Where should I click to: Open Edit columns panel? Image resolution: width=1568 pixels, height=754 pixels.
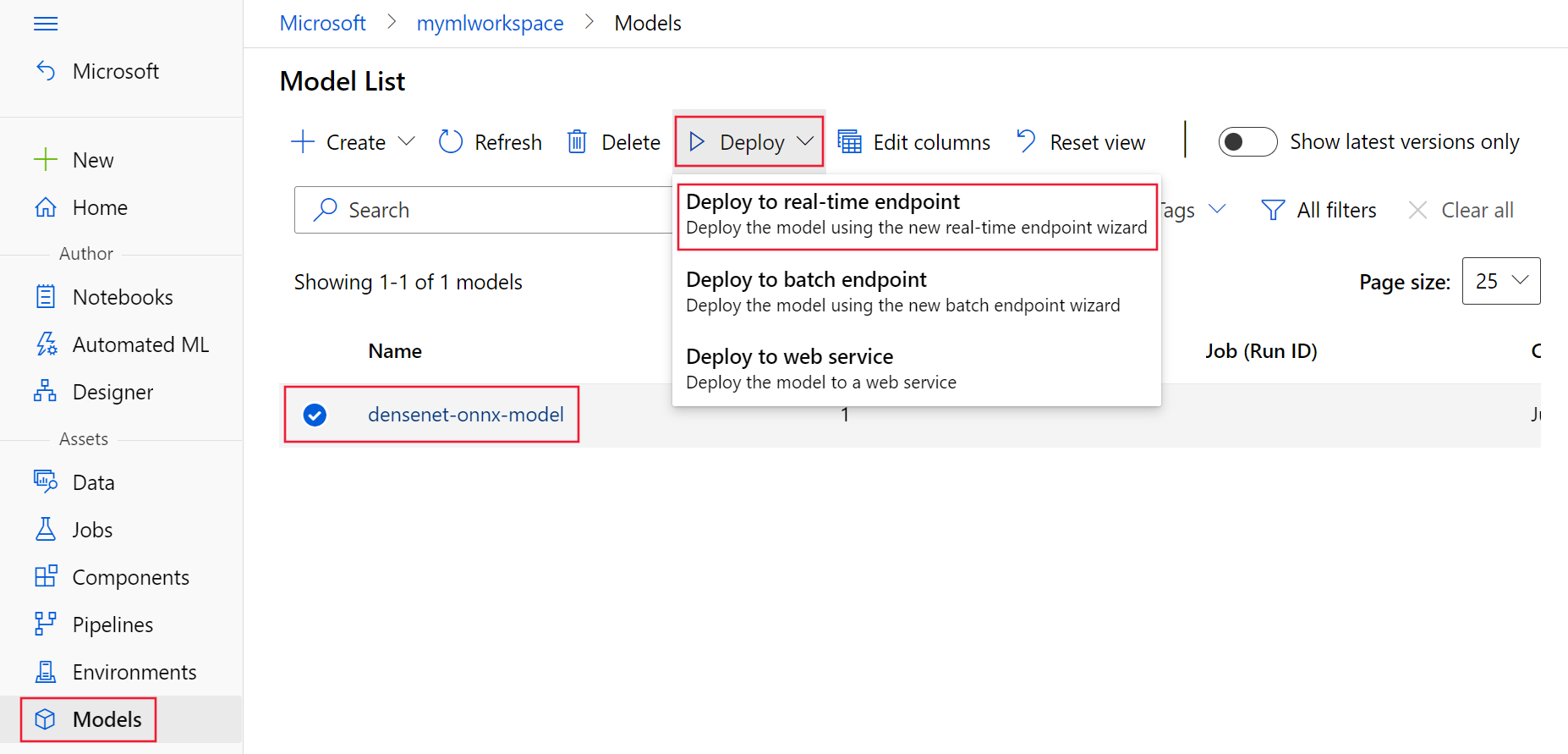click(x=914, y=142)
